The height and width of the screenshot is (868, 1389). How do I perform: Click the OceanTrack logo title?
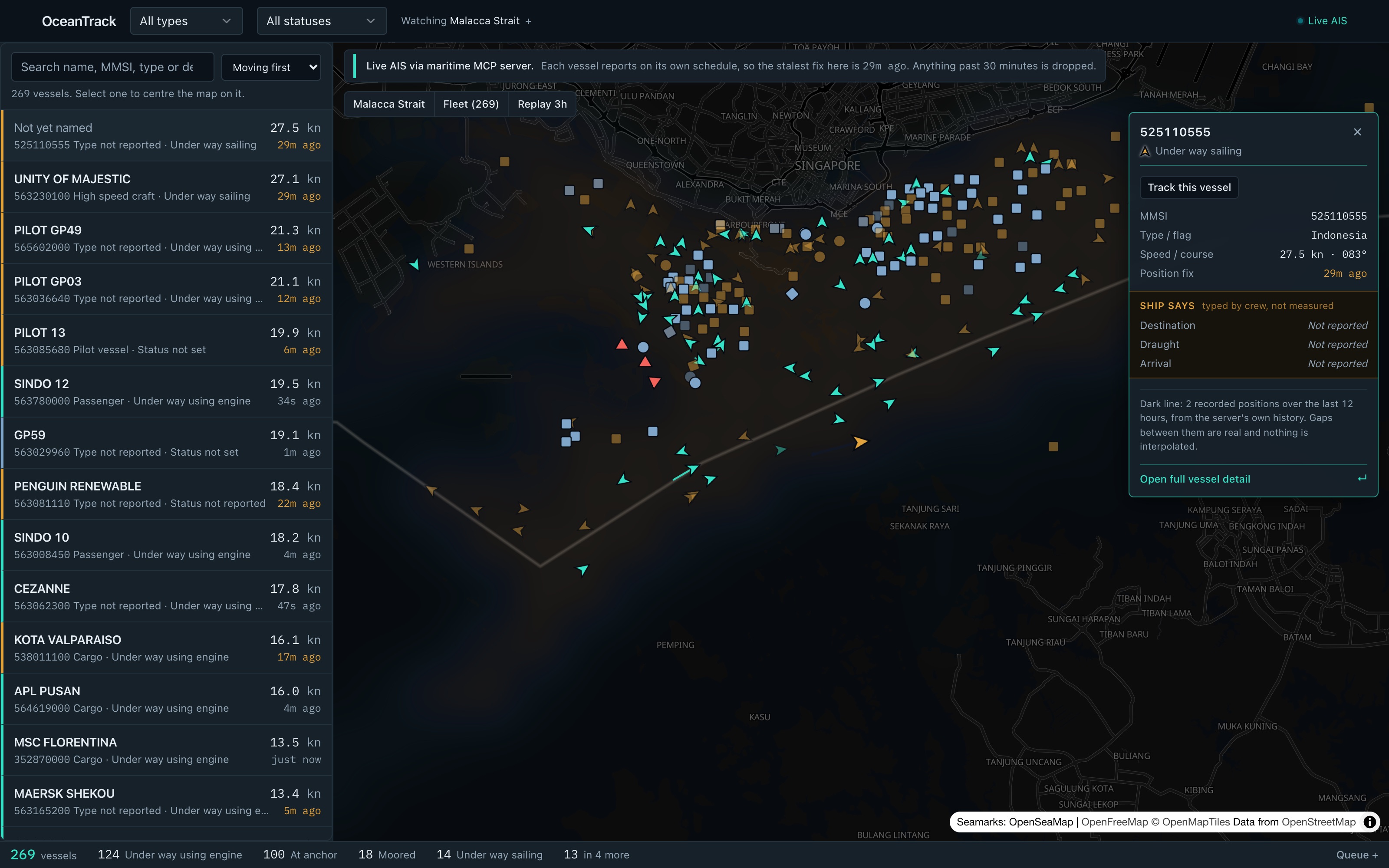(79, 21)
